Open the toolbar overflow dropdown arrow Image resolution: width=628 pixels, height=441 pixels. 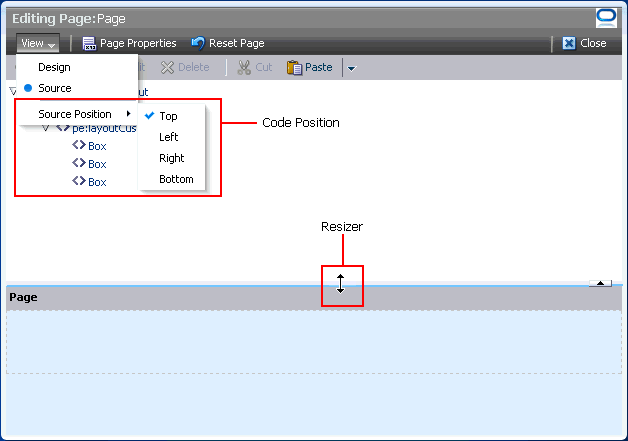coord(351,68)
